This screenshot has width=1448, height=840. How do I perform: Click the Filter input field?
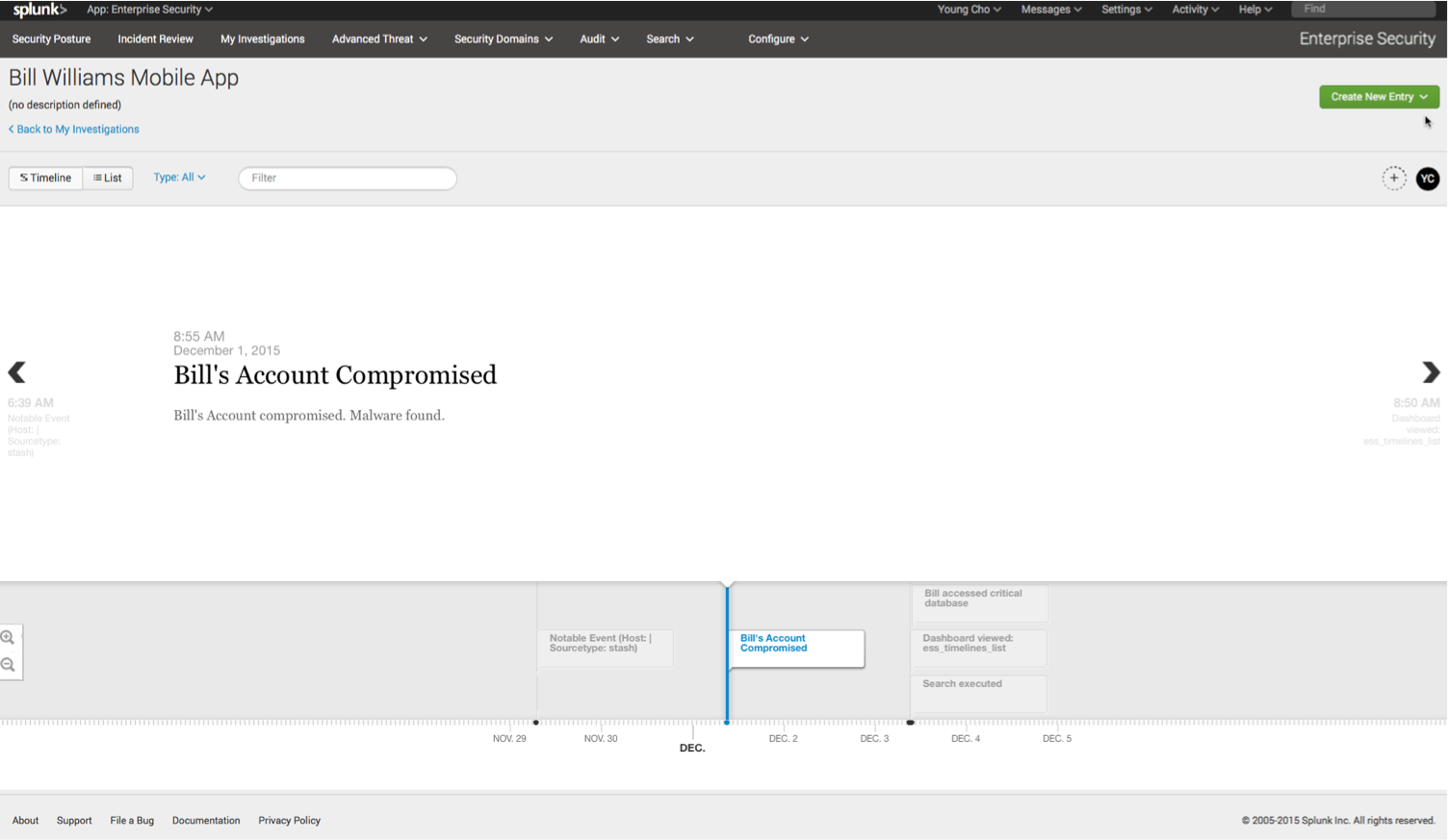[348, 178]
